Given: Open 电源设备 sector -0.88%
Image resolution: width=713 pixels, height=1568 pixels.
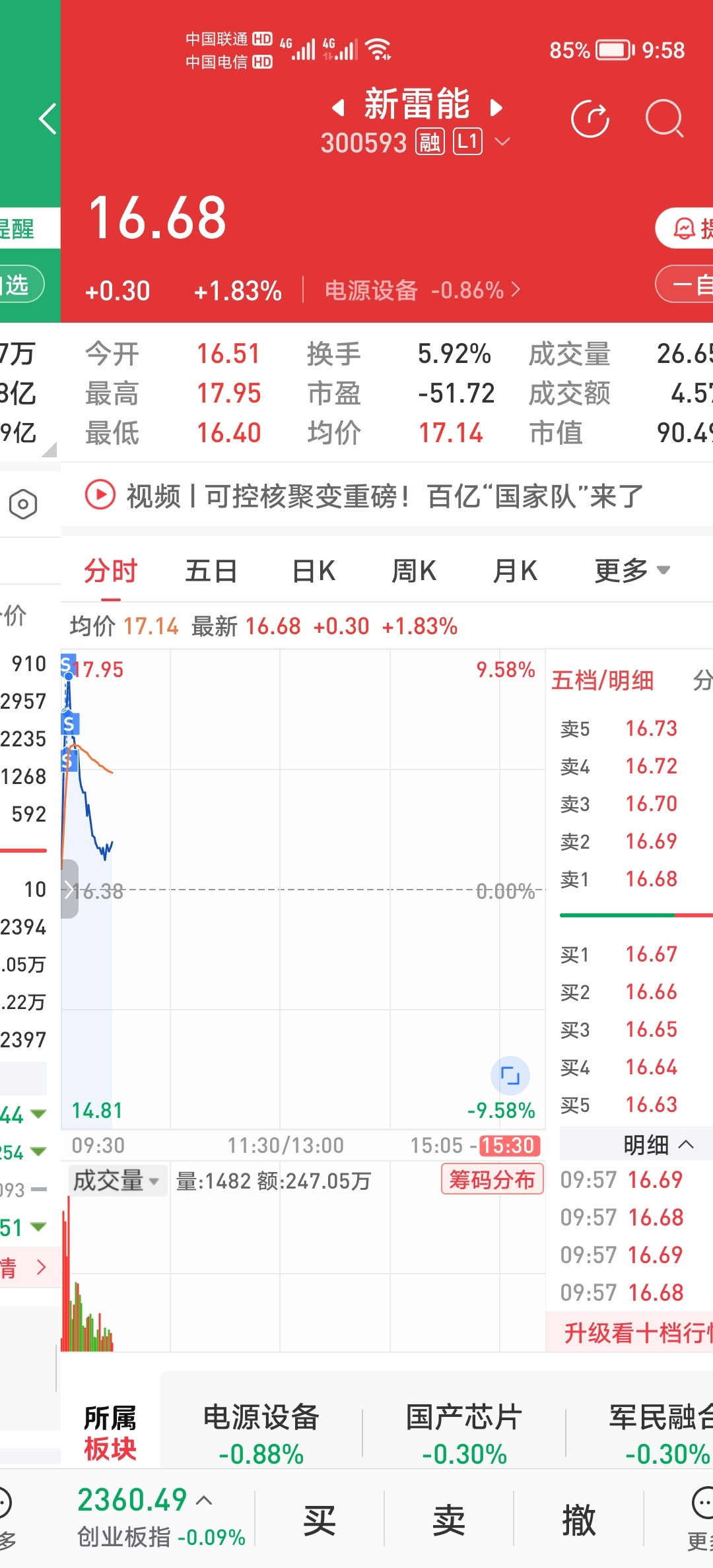Looking at the screenshot, I should (x=261, y=1434).
